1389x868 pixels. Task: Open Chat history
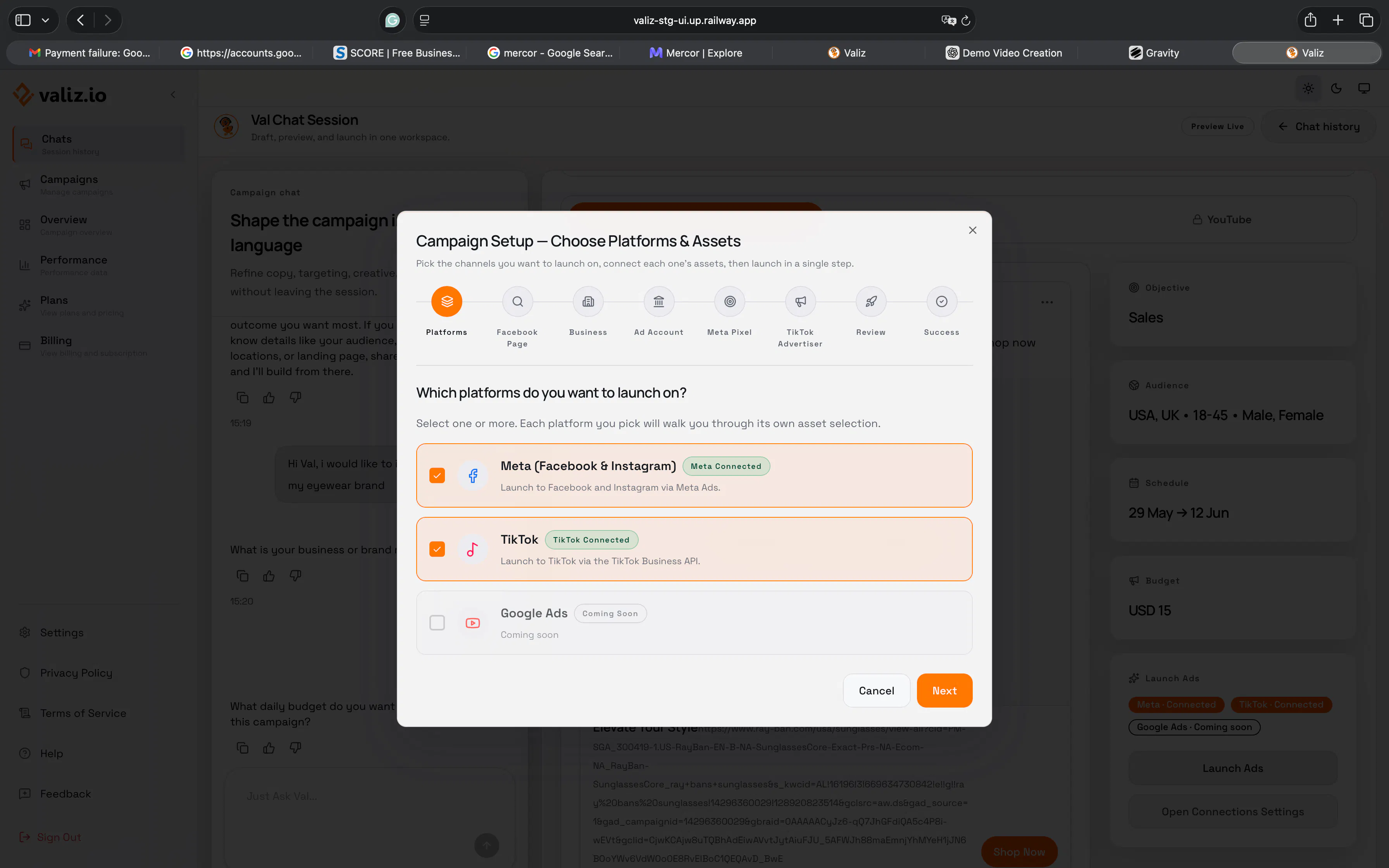tap(1318, 126)
